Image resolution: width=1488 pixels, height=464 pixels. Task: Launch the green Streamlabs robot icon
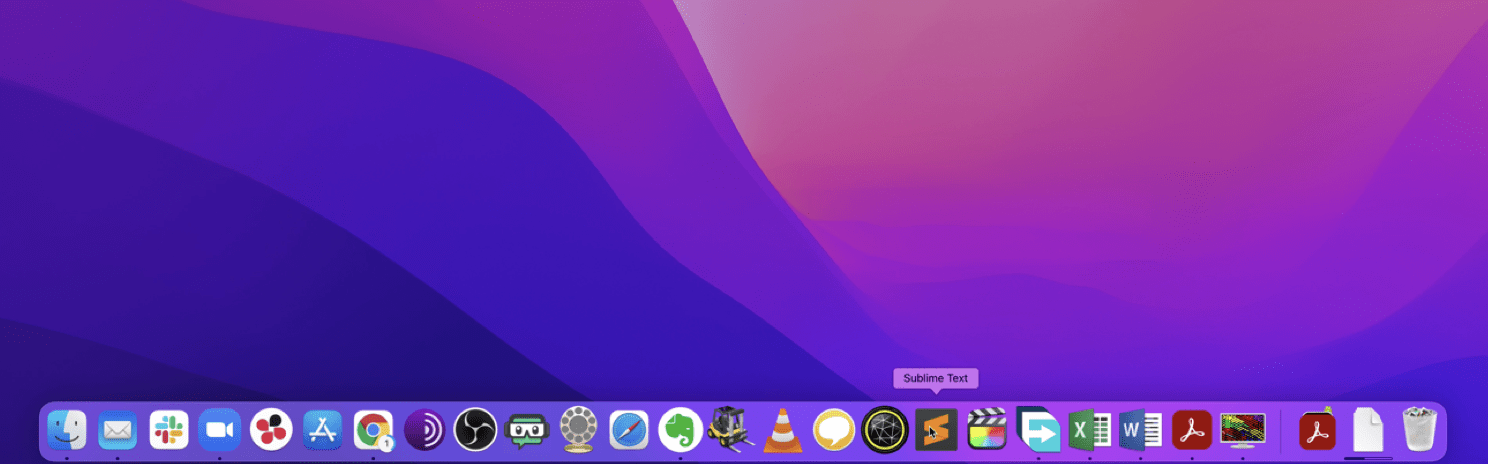(x=526, y=430)
